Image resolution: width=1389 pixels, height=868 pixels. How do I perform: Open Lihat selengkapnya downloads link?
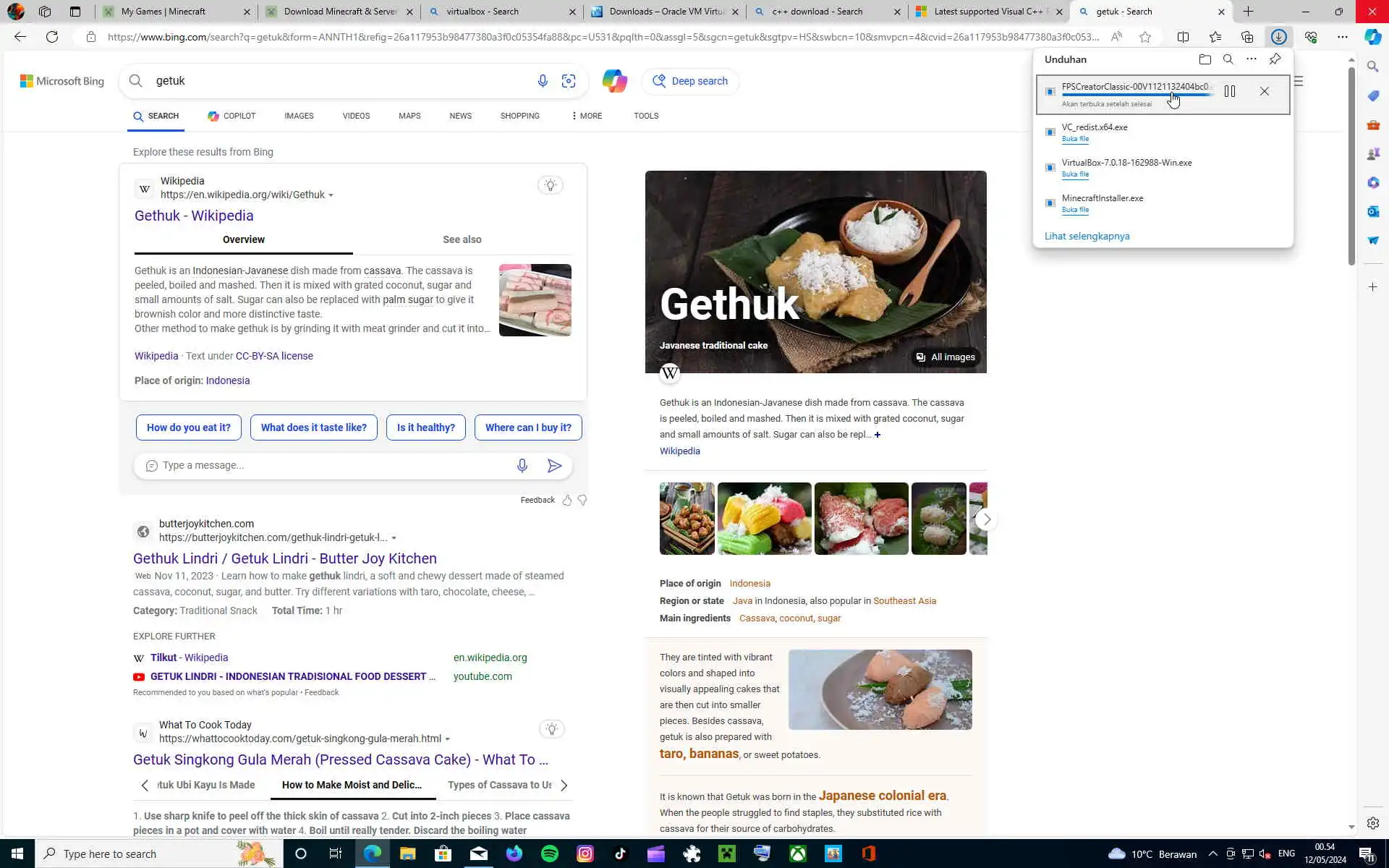pyautogui.click(x=1087, y=237)
